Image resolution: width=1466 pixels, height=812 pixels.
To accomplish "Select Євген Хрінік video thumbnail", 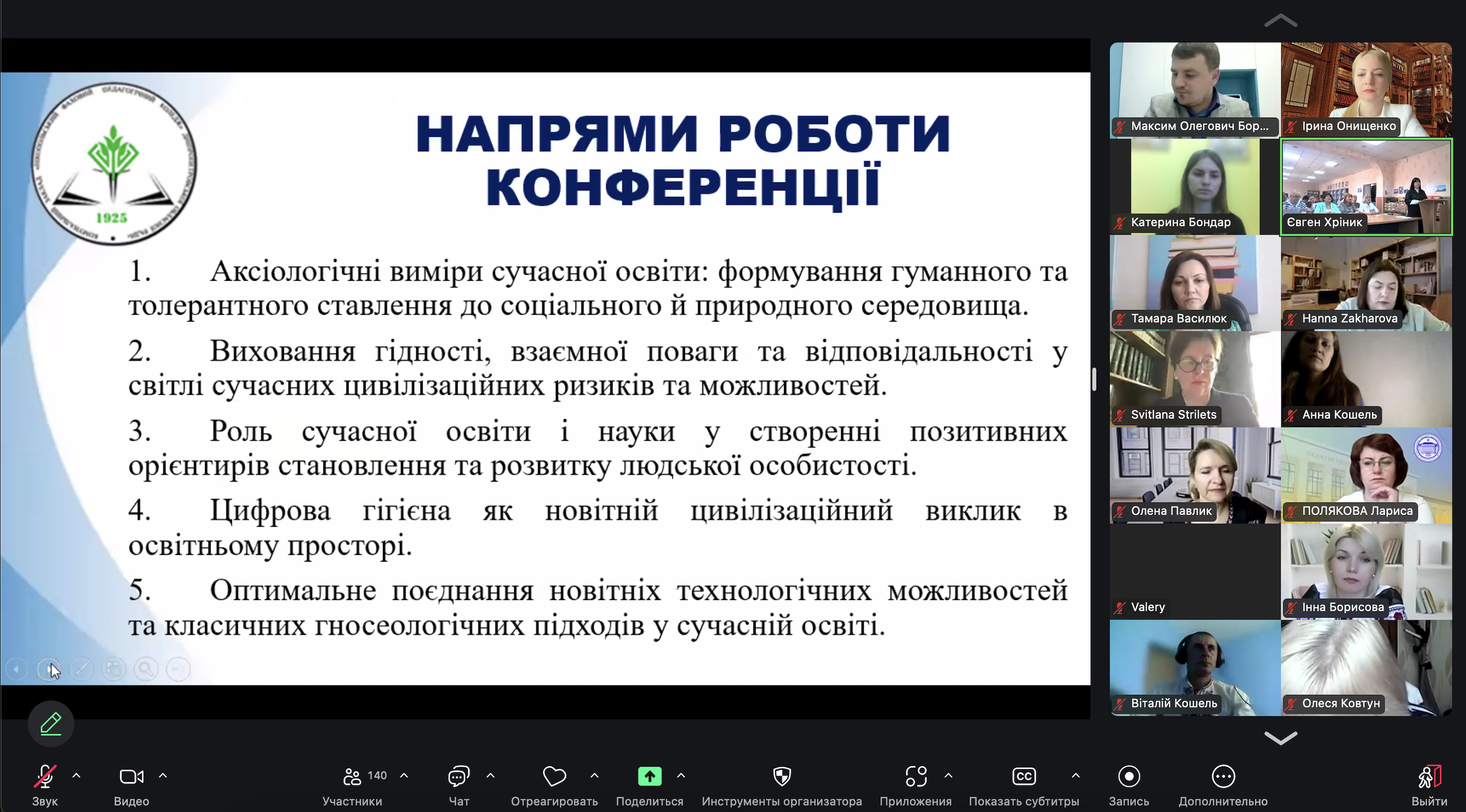I will point(1366,187).
